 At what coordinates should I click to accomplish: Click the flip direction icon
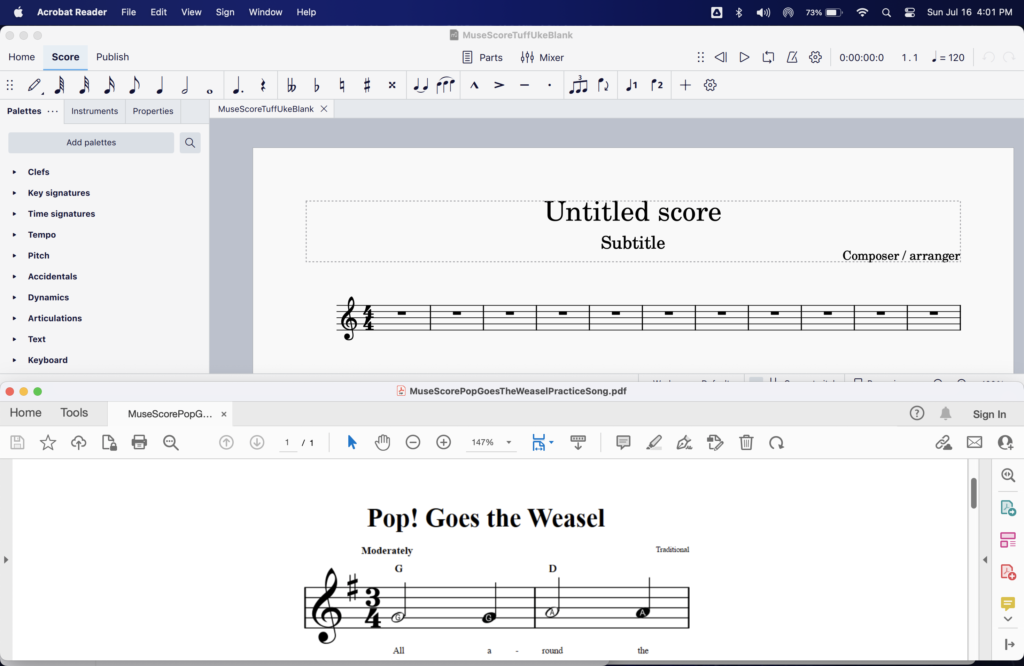603,86
